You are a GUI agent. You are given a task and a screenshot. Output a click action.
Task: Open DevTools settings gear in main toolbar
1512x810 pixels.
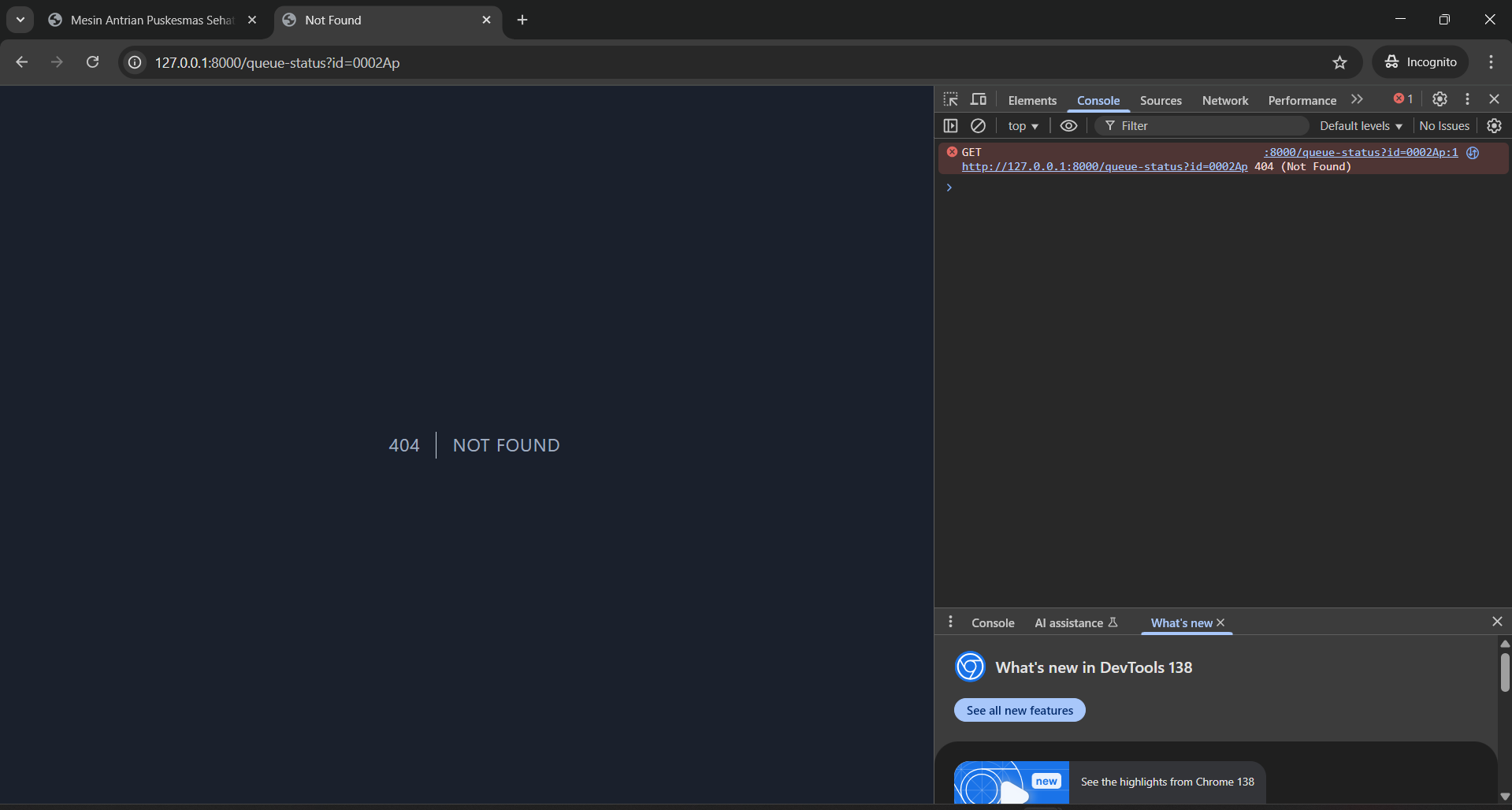pos(1440,99)
